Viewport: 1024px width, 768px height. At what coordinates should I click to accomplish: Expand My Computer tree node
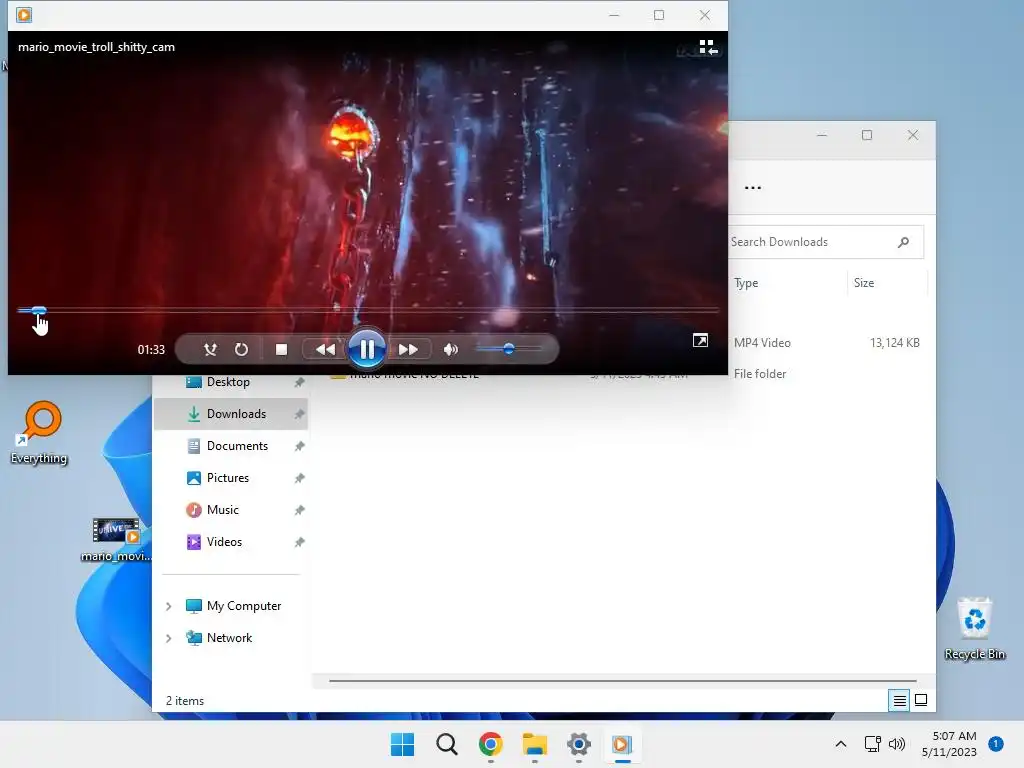[168, 606]
